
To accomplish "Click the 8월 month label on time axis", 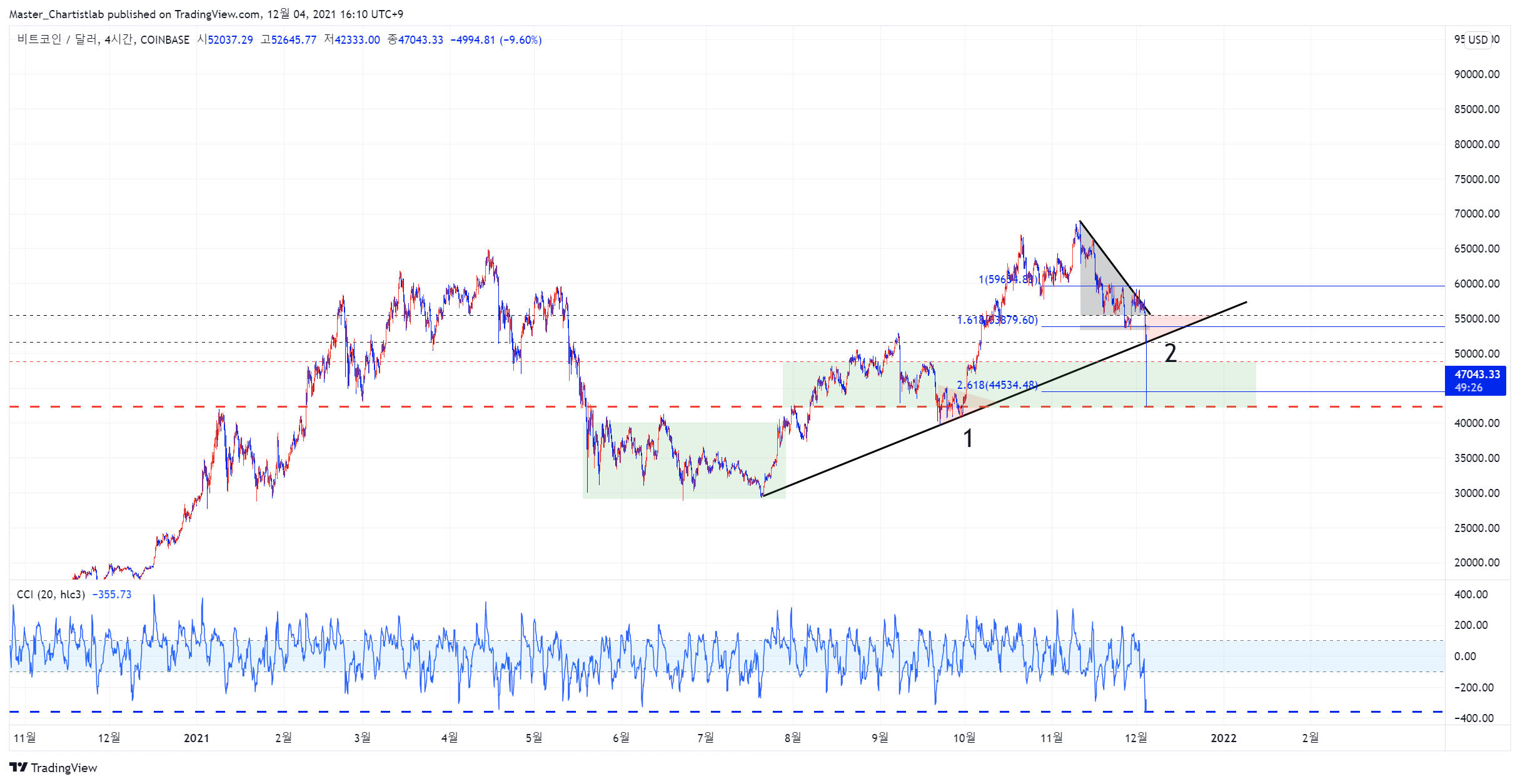I will click(x=793, y=738).
